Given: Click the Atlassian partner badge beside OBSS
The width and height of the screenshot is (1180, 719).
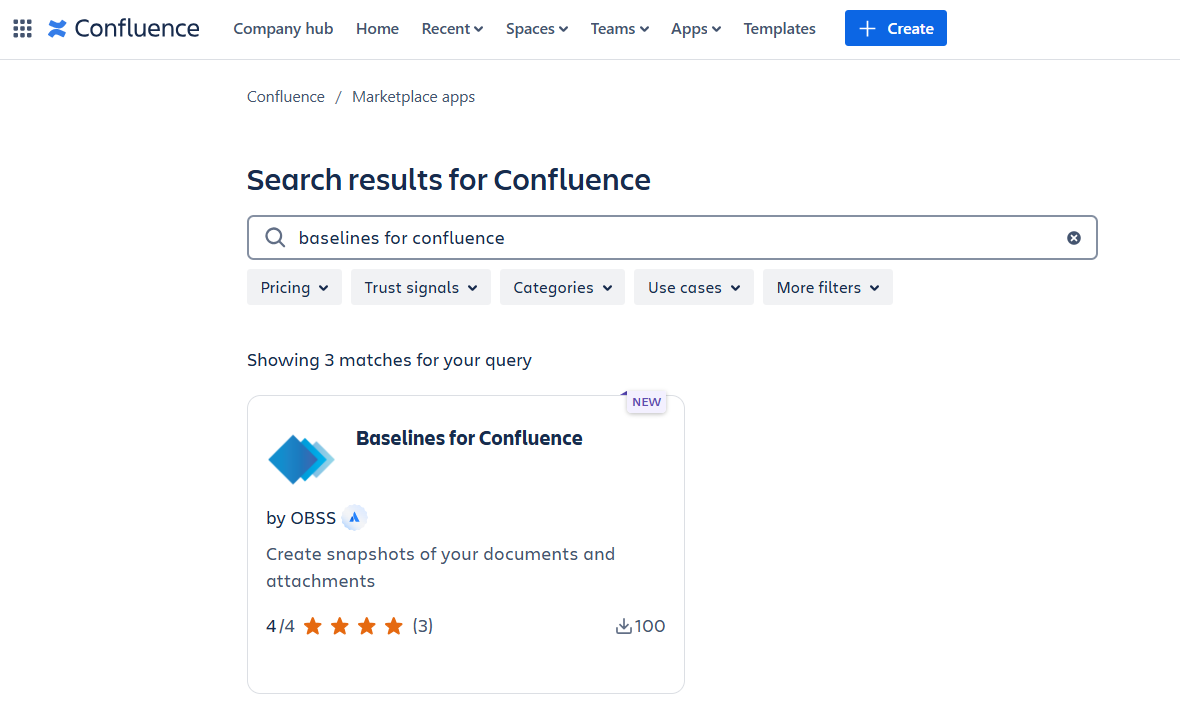Looking at the screenshot, I should coord(354,518).
